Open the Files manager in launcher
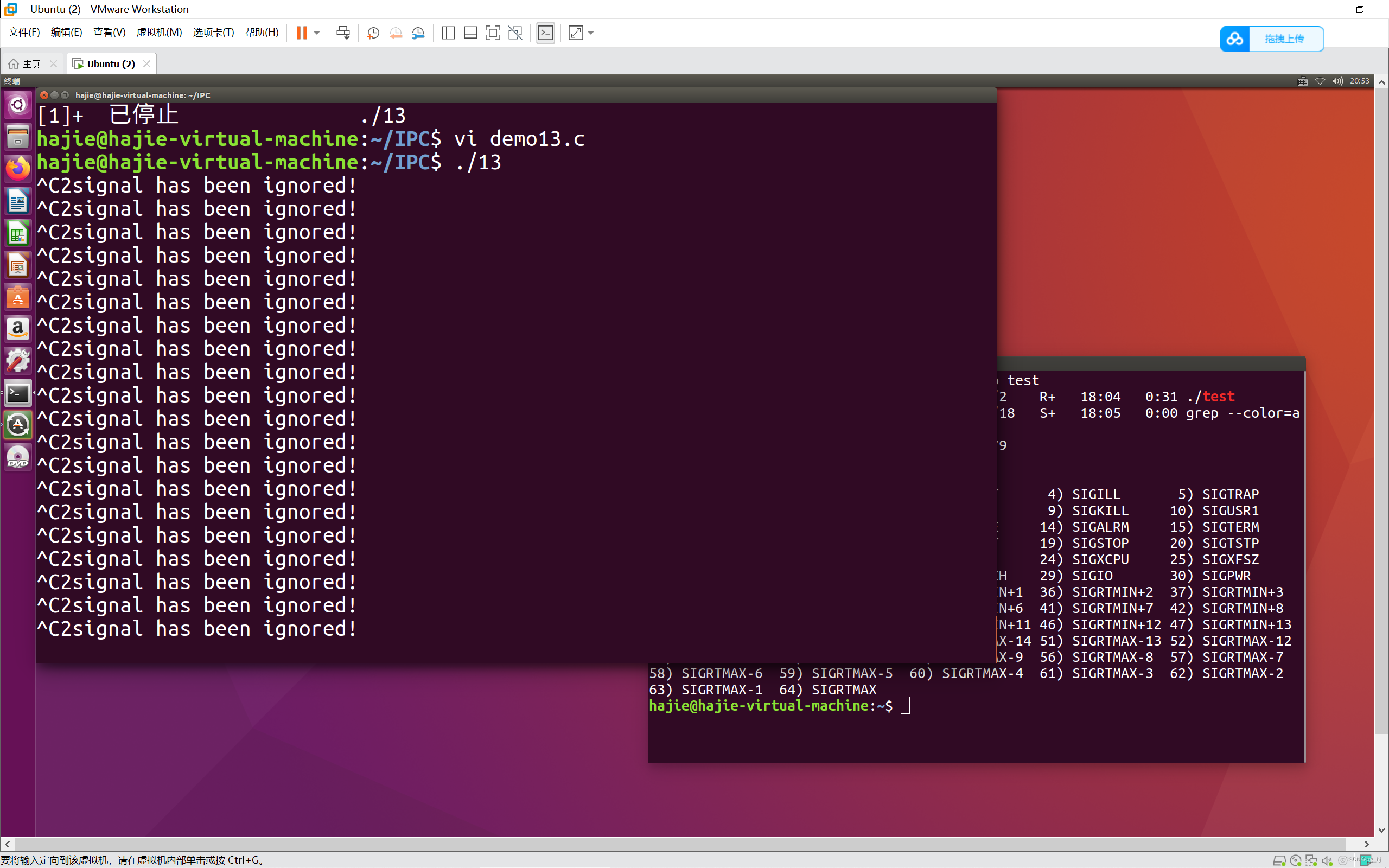 [18, 137]
